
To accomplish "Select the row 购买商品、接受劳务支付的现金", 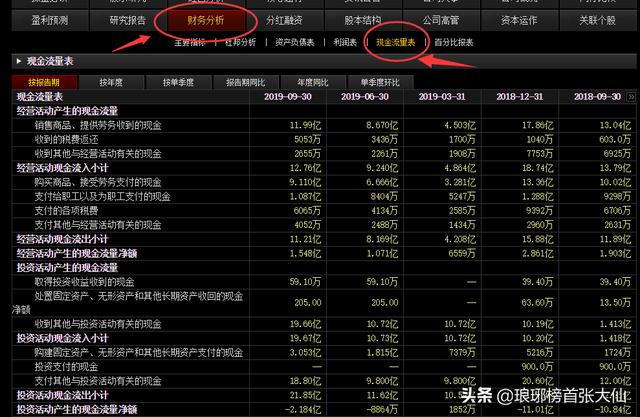I will tap(324, 182).
